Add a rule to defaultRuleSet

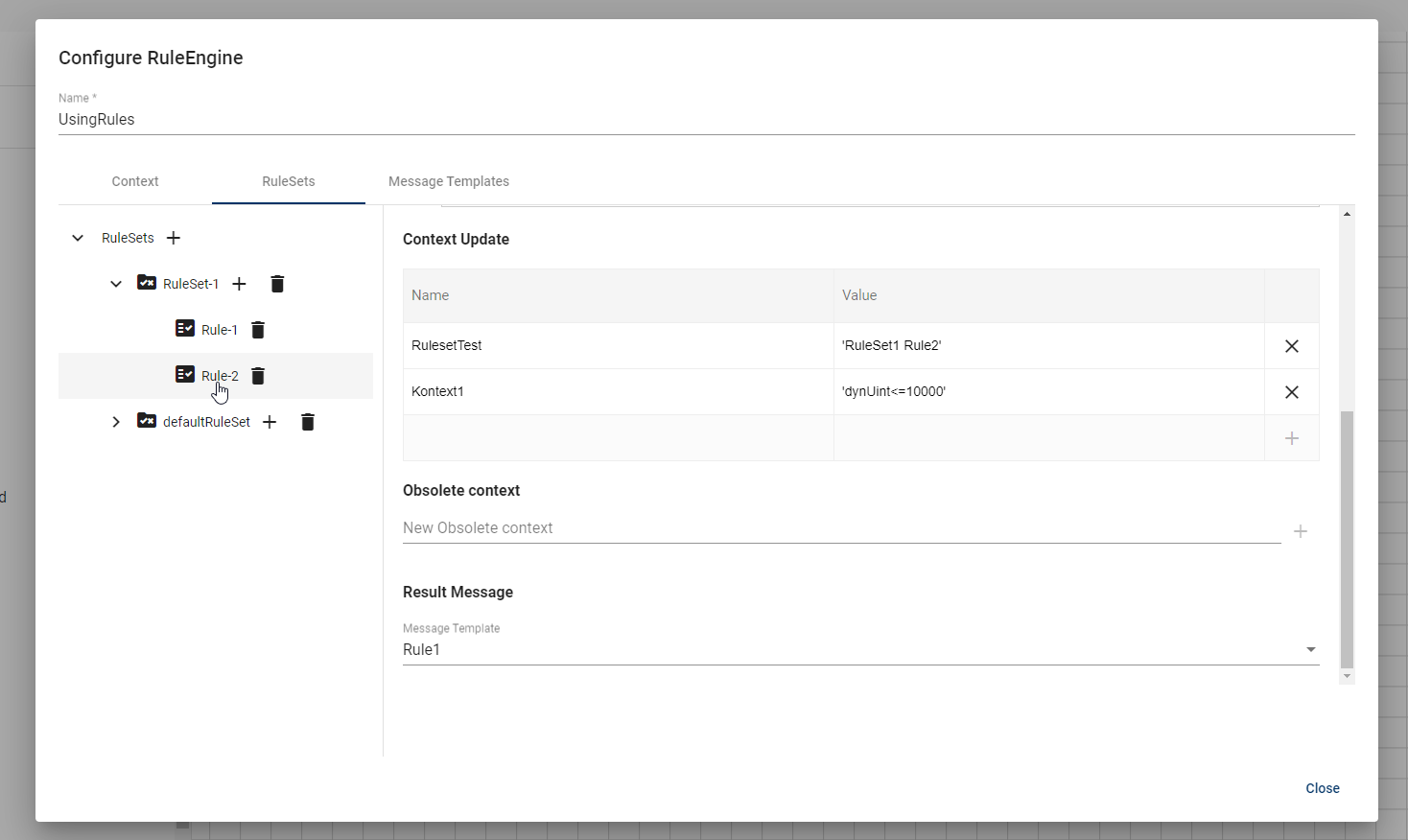click(270, 422)
